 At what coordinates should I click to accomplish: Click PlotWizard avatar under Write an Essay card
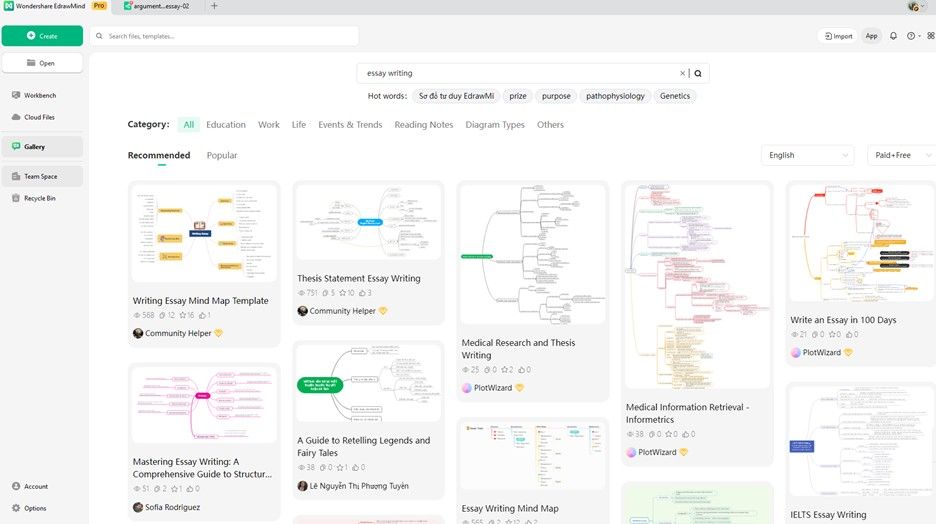[796, 353]
